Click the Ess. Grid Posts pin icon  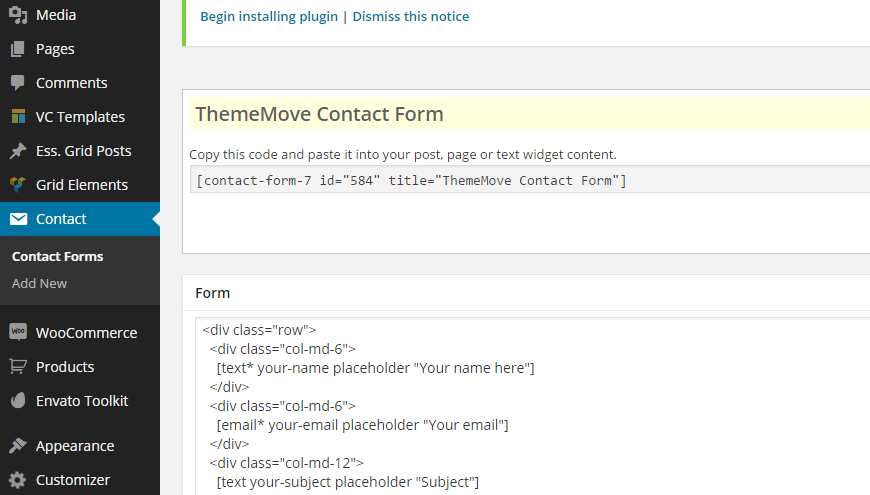[x=17, y=151]
